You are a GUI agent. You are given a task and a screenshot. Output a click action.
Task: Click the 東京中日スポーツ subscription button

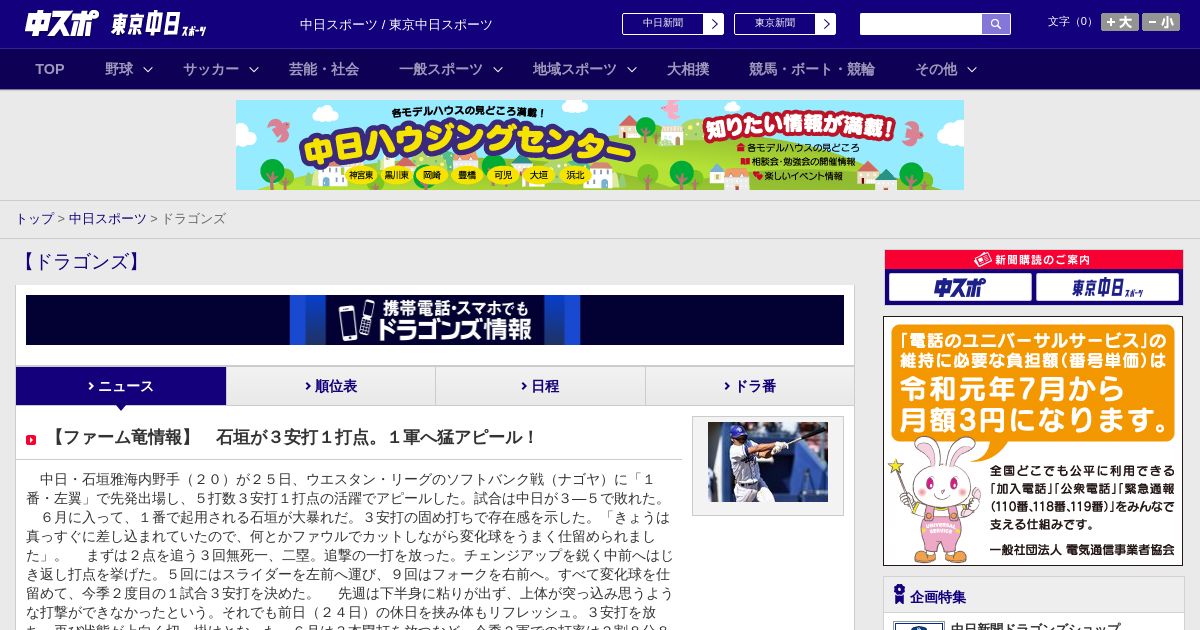[1108, 288]
